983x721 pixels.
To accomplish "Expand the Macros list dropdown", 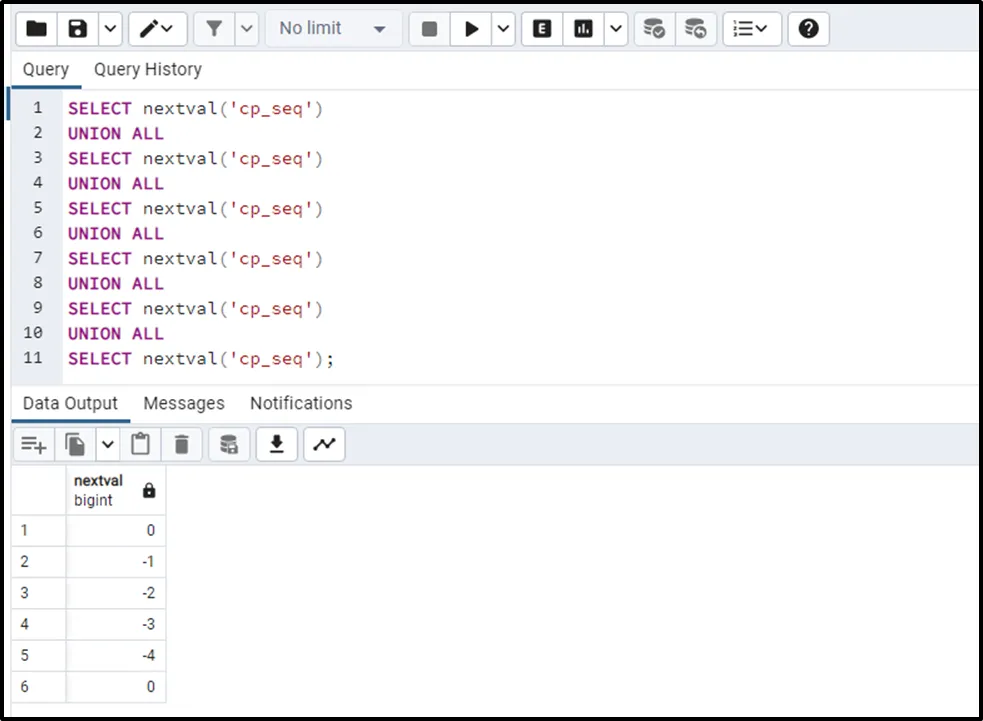I will [x=752, y=29].
